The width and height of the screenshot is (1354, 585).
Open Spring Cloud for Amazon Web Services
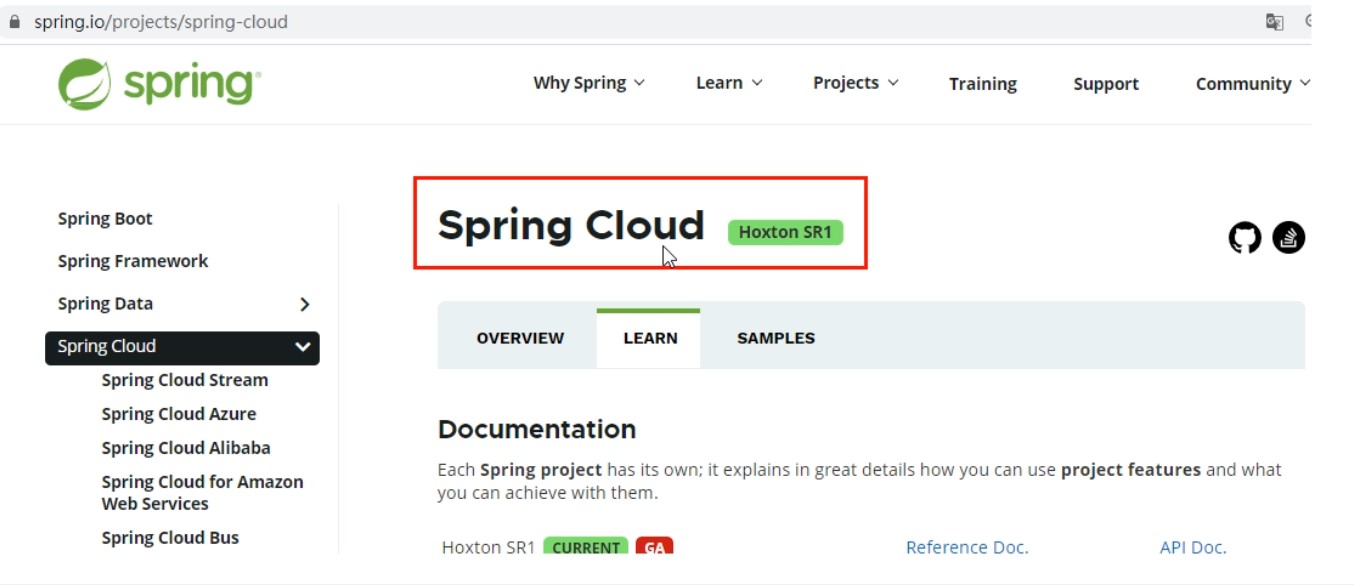[x=202, y=493]
